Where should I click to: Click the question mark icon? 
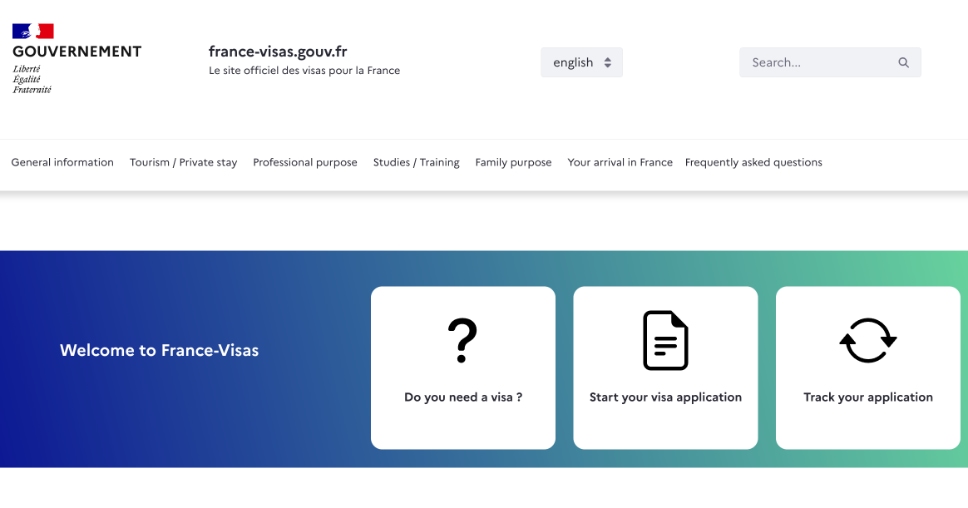462,340
